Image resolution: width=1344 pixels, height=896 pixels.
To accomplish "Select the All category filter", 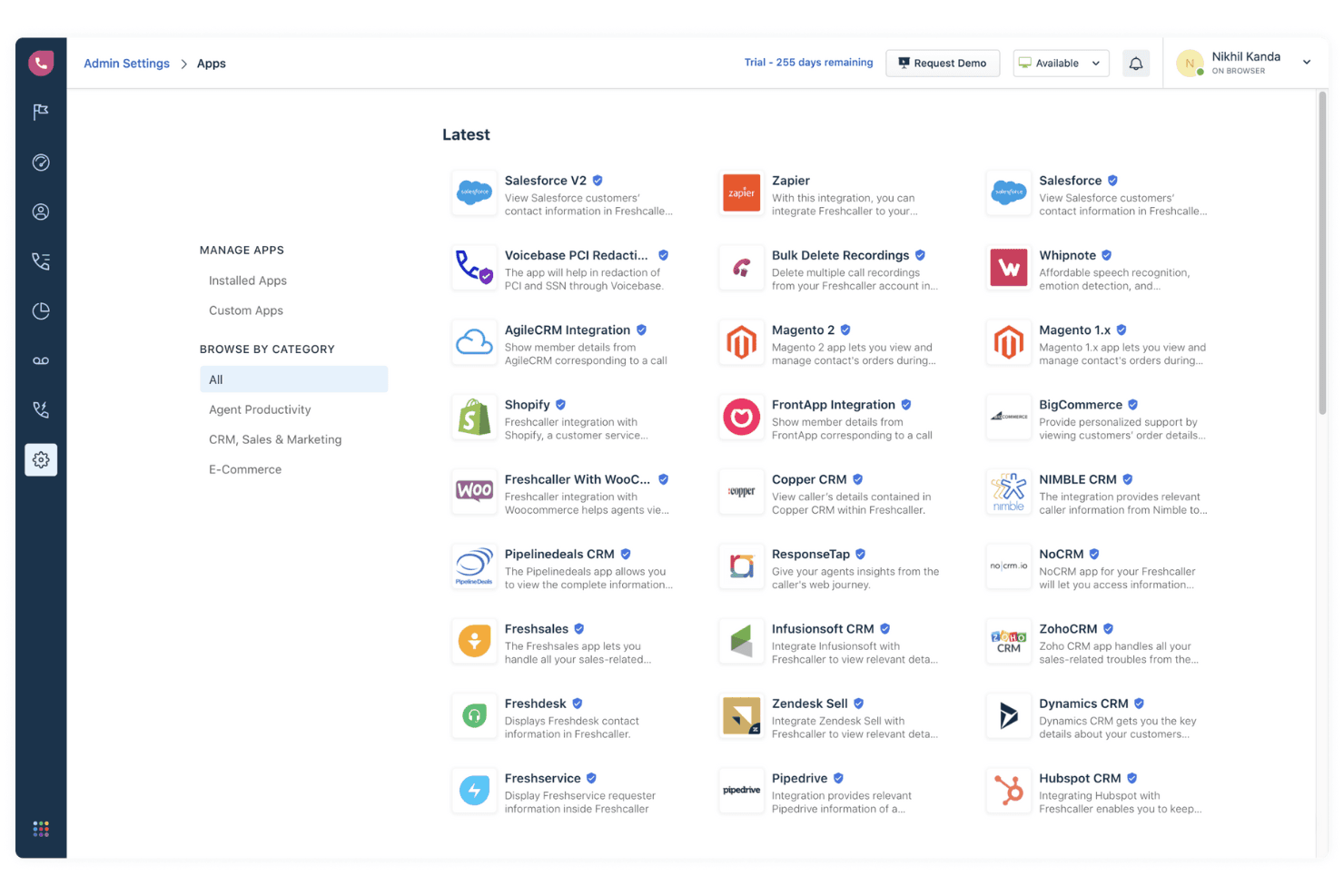I will coord(293,379).
